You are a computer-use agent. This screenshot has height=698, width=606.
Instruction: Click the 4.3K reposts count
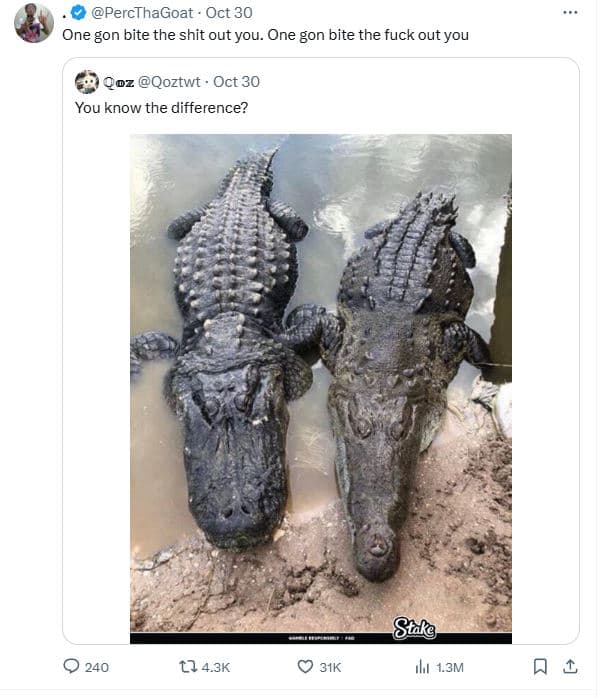tap(216, 667)
